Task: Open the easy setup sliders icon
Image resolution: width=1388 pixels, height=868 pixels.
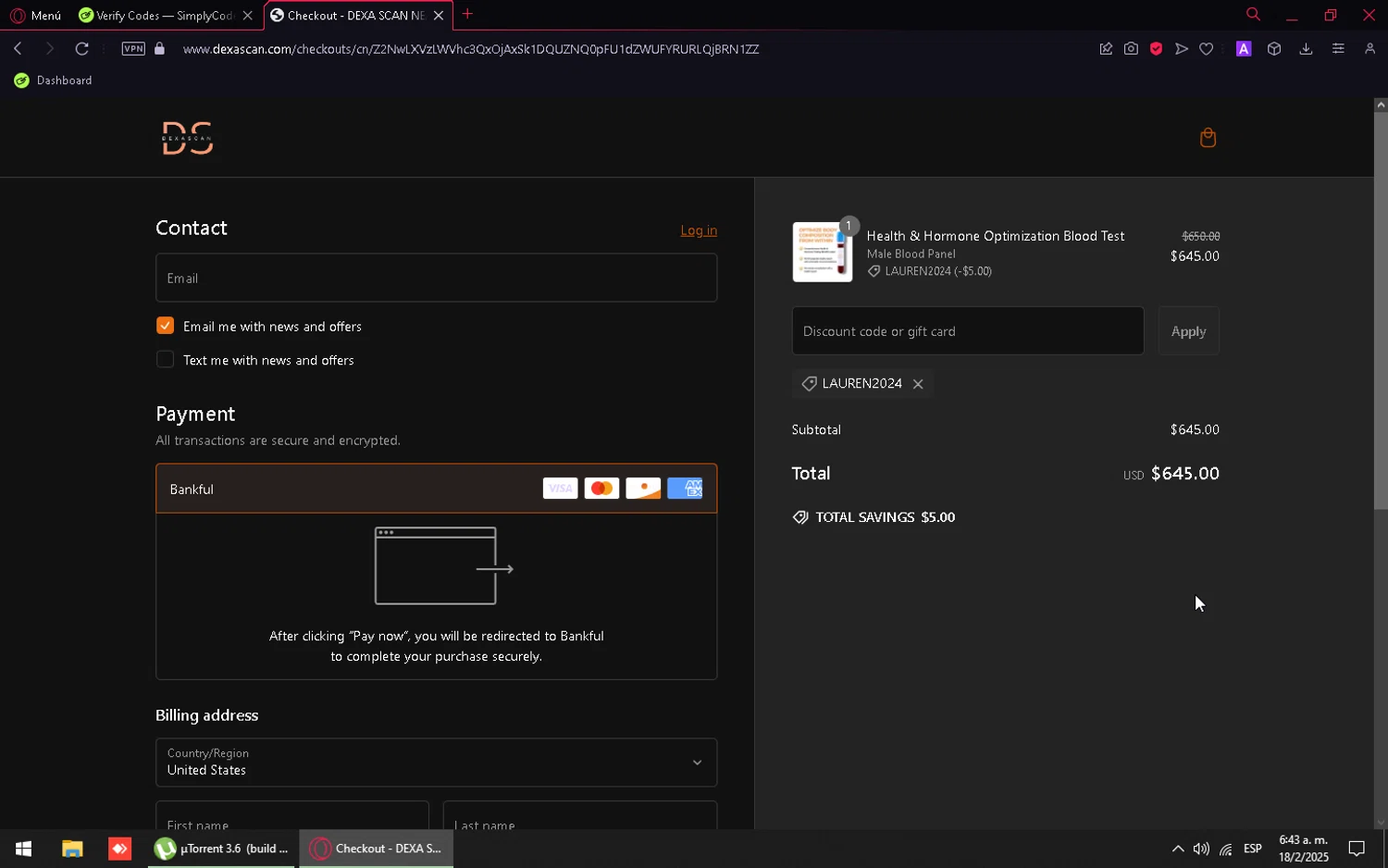Action: [1338, 48]
